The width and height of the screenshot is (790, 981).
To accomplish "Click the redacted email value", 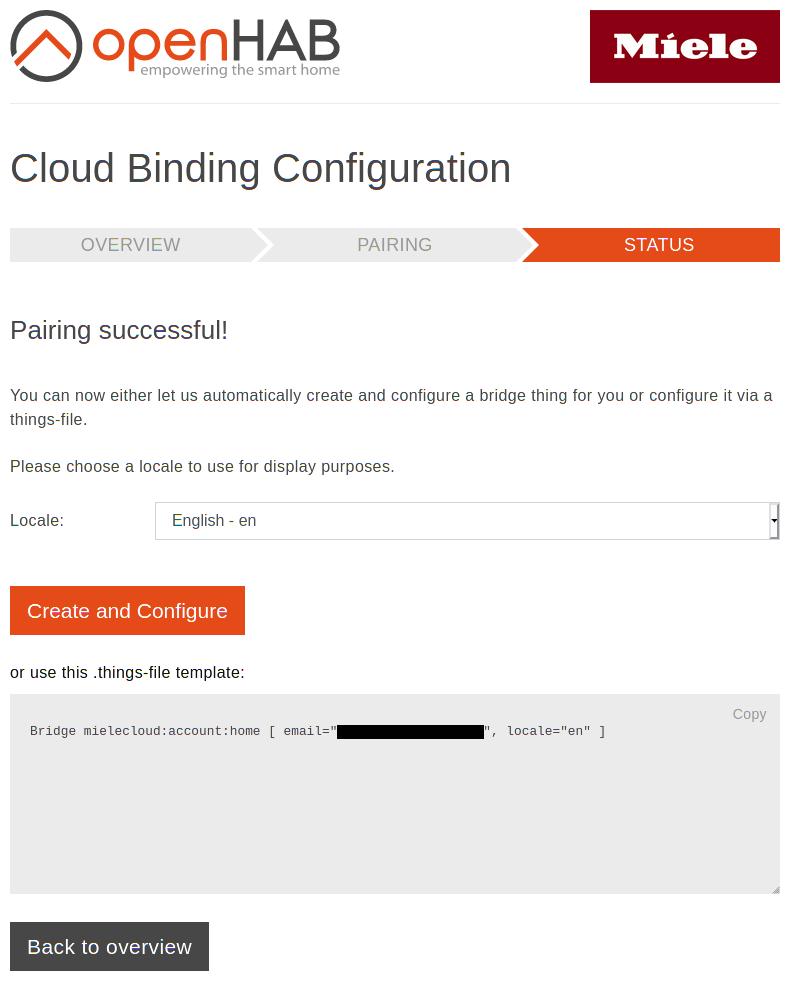I will pyautogui.click(x=410, y=731).
